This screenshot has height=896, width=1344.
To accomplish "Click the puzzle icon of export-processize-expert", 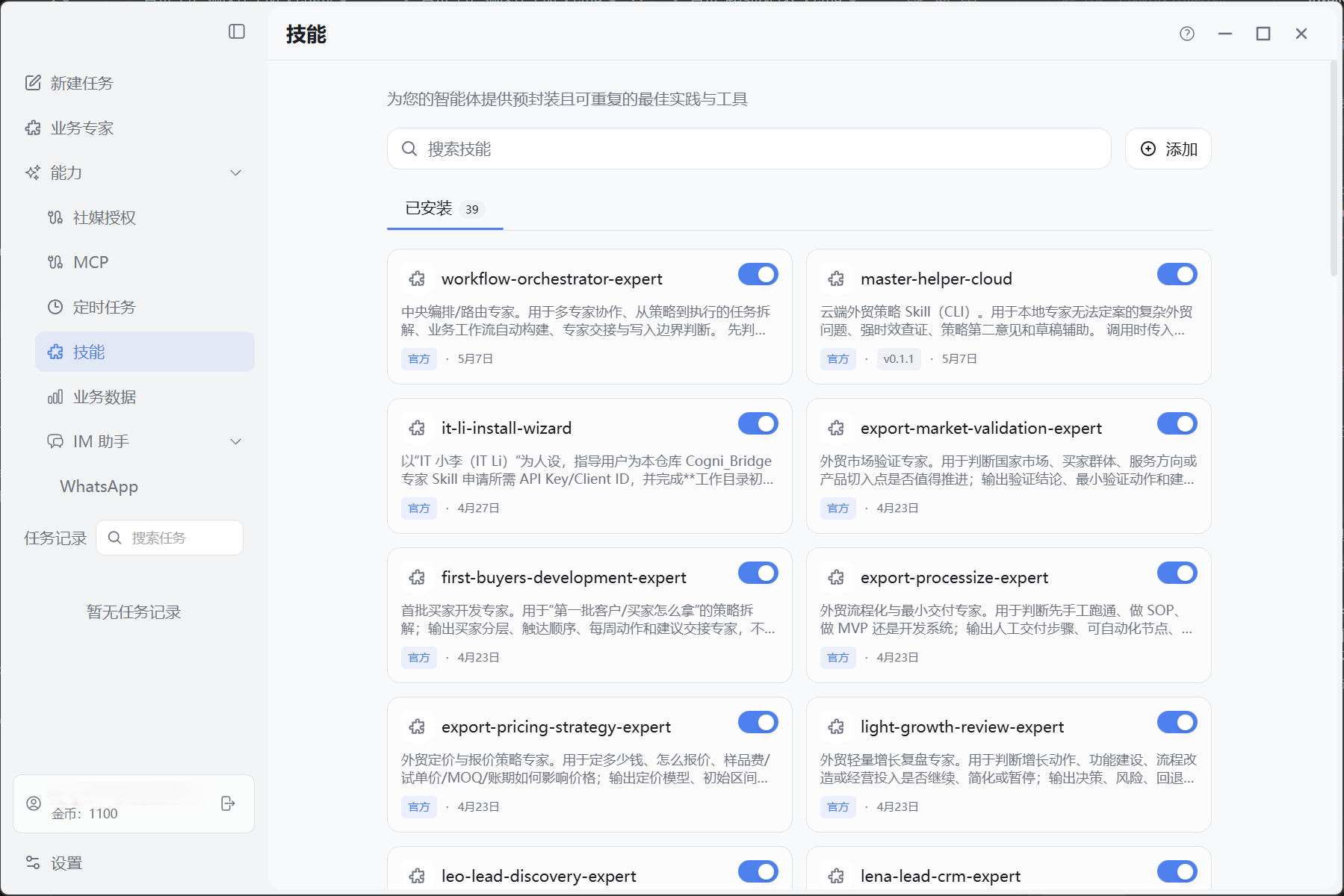I will tap(836, 577).
